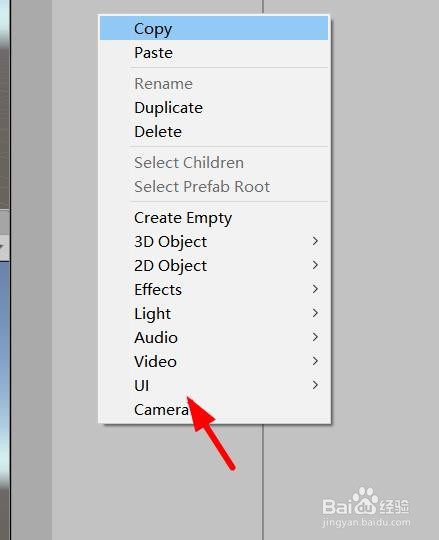439x540 pixels.
Task: Open the 3D Object submenu
Action: tap(214, 241)
